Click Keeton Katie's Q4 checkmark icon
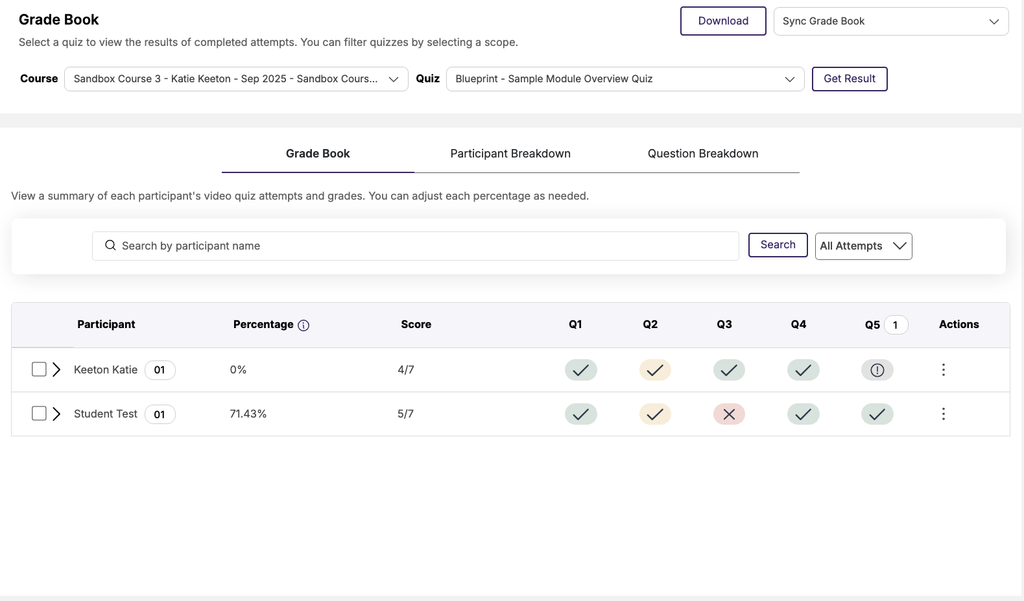The width and height of the screenshot is (1024, 601). click(803, 370)
